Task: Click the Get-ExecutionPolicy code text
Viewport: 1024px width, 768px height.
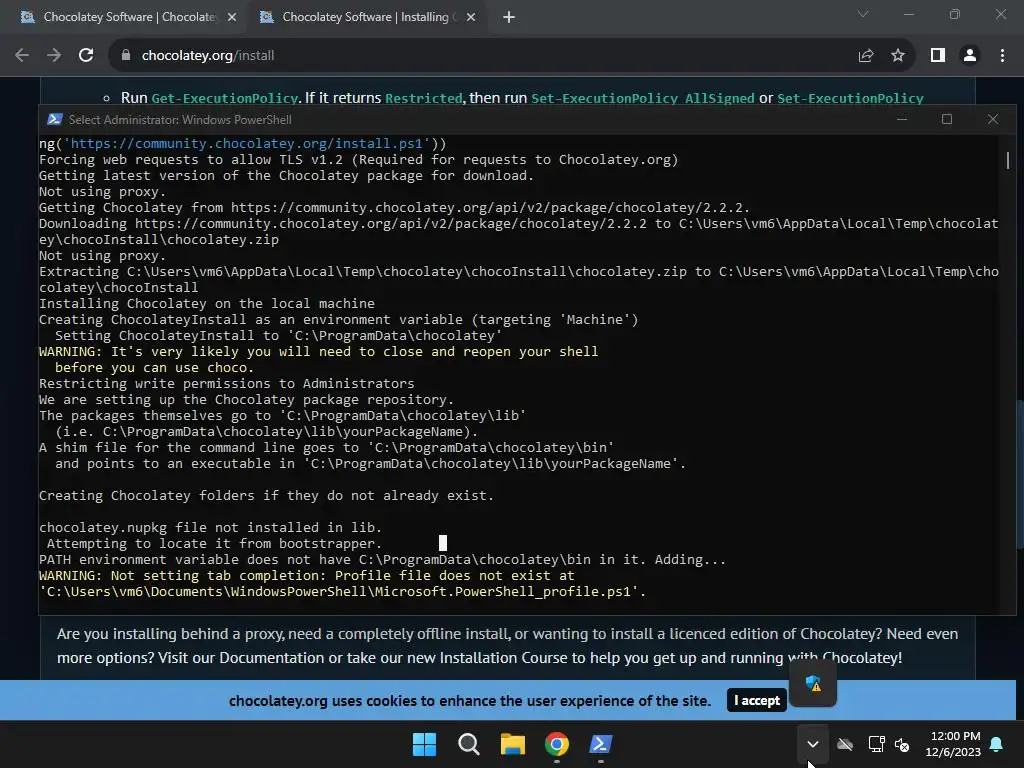Action: 225,98
